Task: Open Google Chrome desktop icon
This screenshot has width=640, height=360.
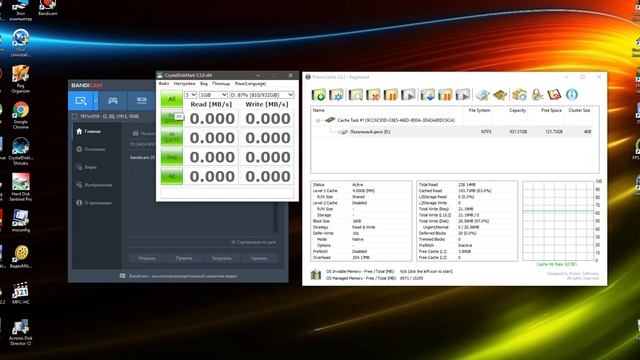Action: [x=20, y=115]
